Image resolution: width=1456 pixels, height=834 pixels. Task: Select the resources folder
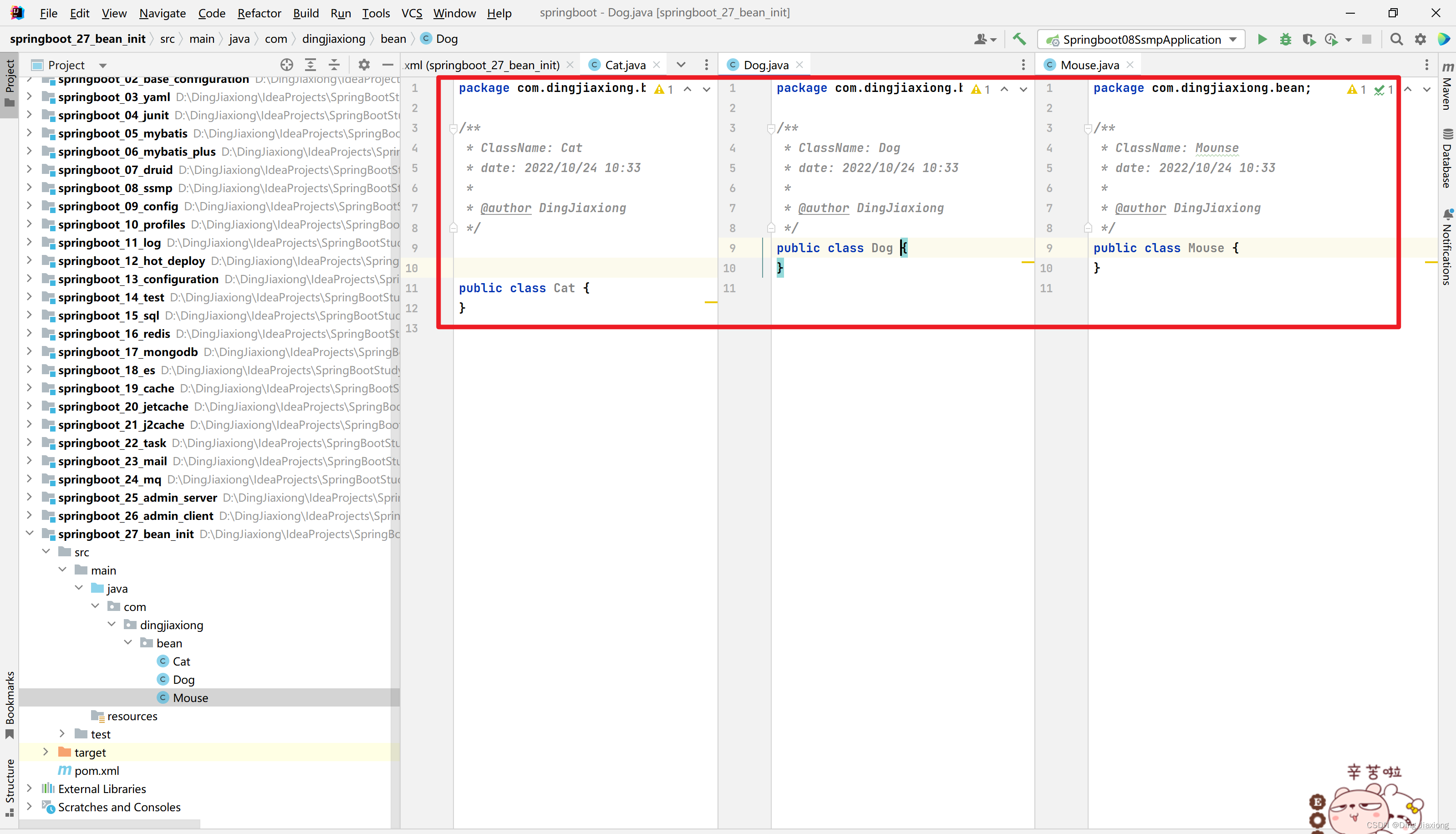pos(132,716)
